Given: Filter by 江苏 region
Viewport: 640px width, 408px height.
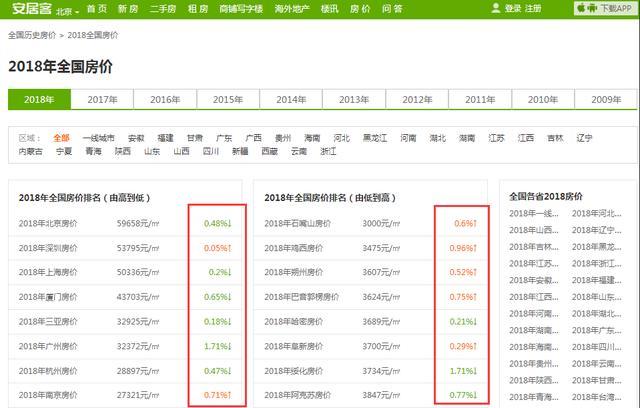Looking at the screenshot, I should click(x=496, y=138).
